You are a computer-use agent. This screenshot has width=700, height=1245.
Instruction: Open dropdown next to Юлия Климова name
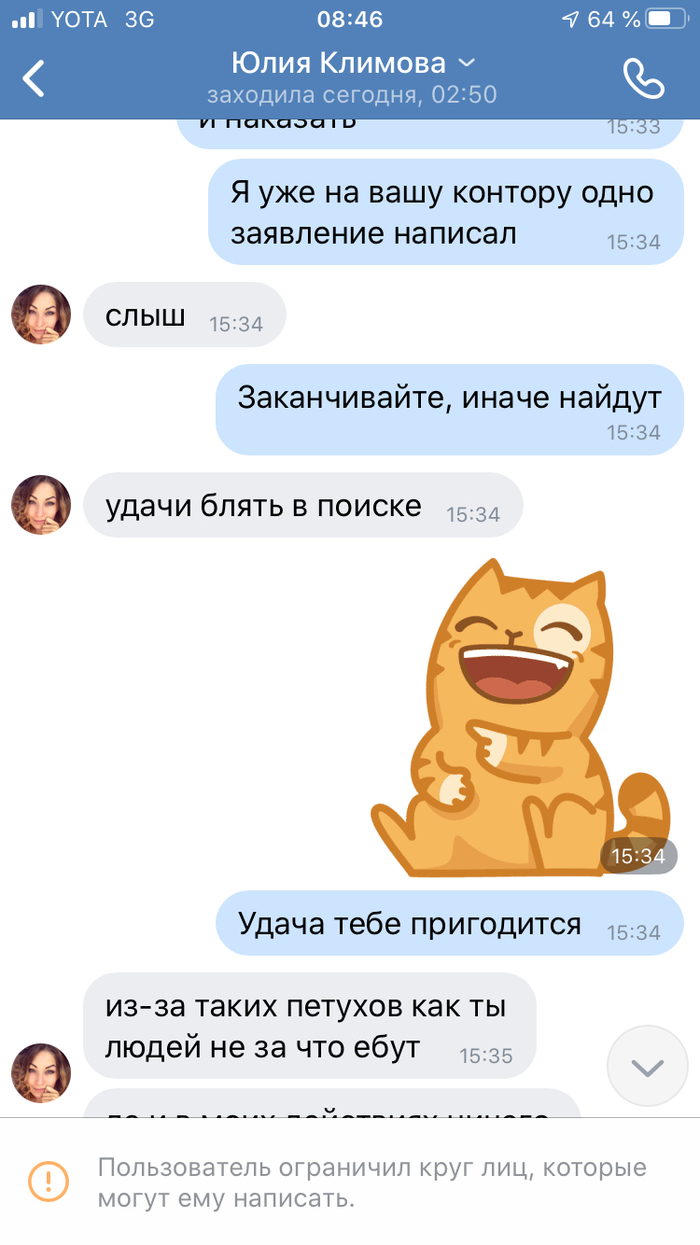pos(466,63)
